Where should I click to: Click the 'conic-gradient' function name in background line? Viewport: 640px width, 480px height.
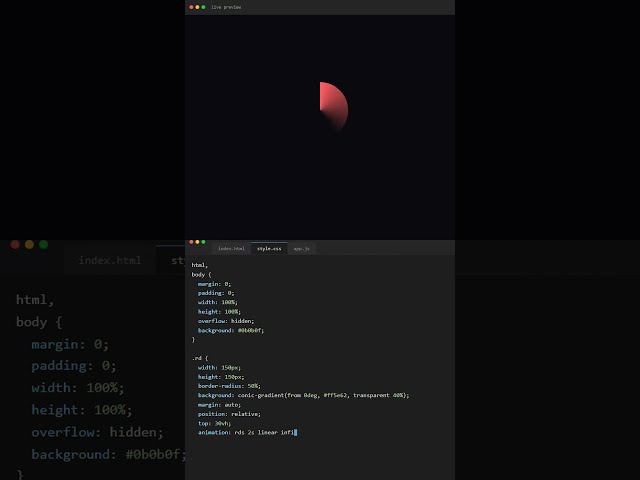261,396
